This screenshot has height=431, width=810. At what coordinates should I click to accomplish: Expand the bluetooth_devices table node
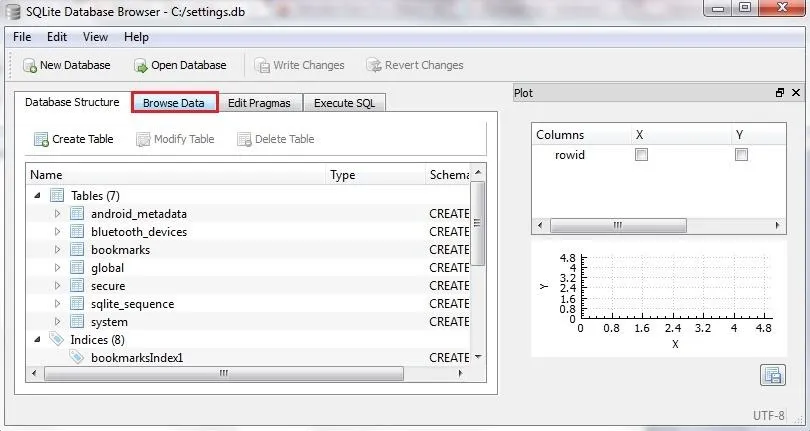(57, 232)
